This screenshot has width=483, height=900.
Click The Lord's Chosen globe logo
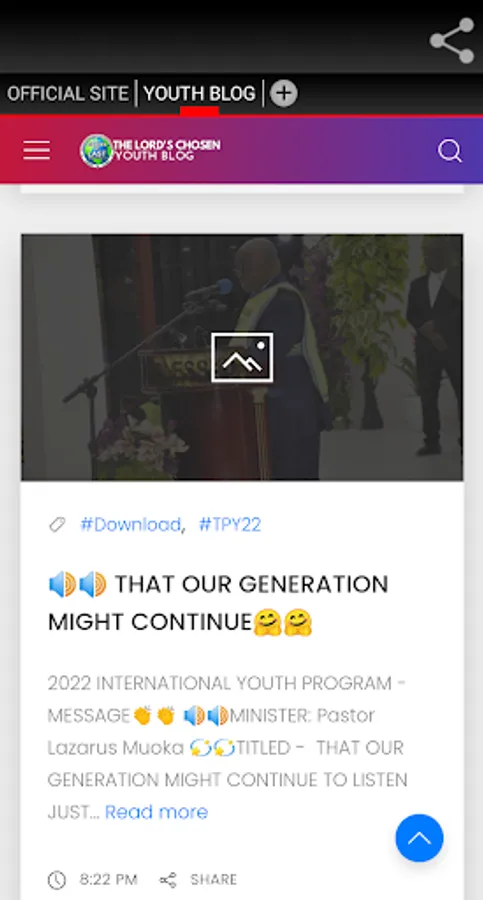click(96, 151)
